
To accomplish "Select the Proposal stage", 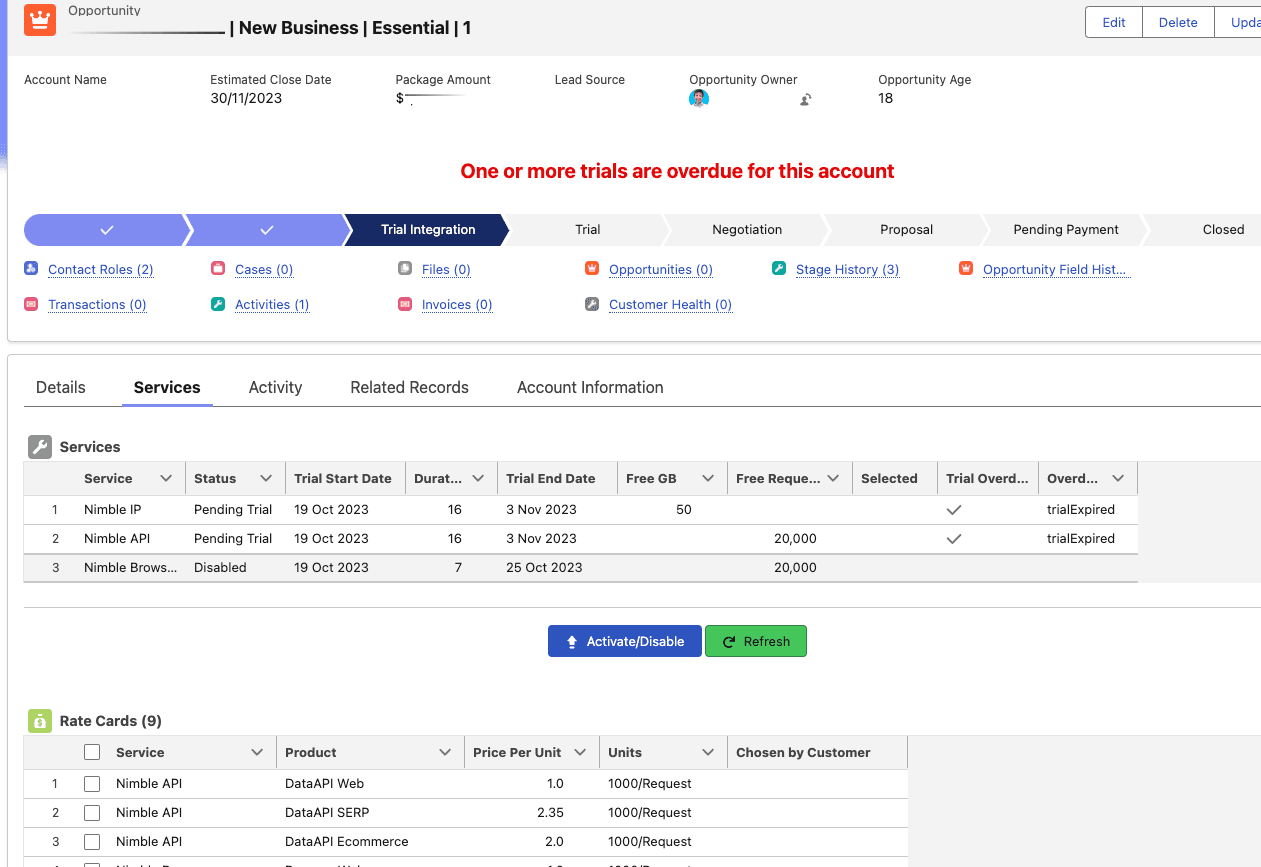I will [x=907, y=229].
